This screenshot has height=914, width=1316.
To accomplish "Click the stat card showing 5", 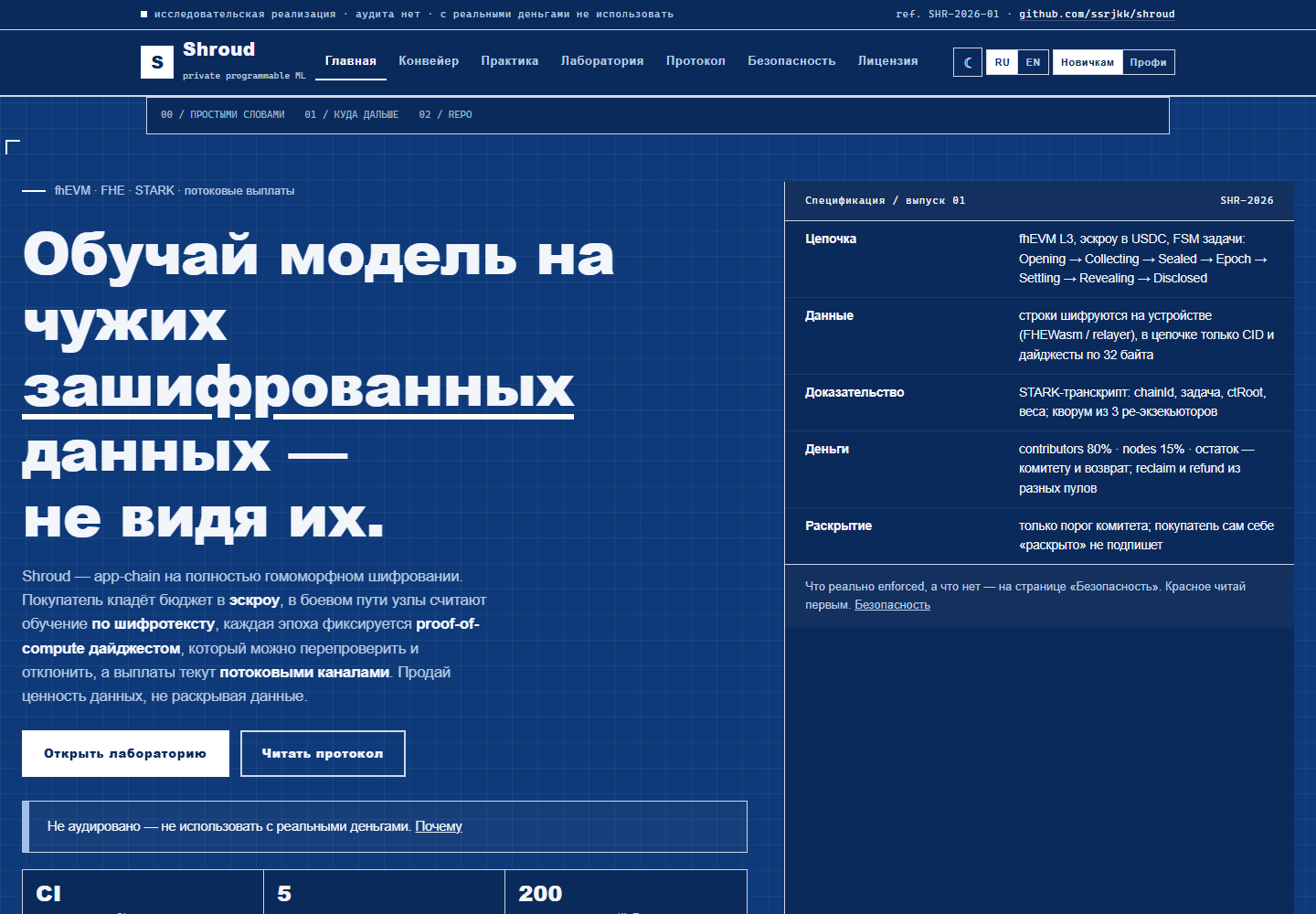I will 384,891.
